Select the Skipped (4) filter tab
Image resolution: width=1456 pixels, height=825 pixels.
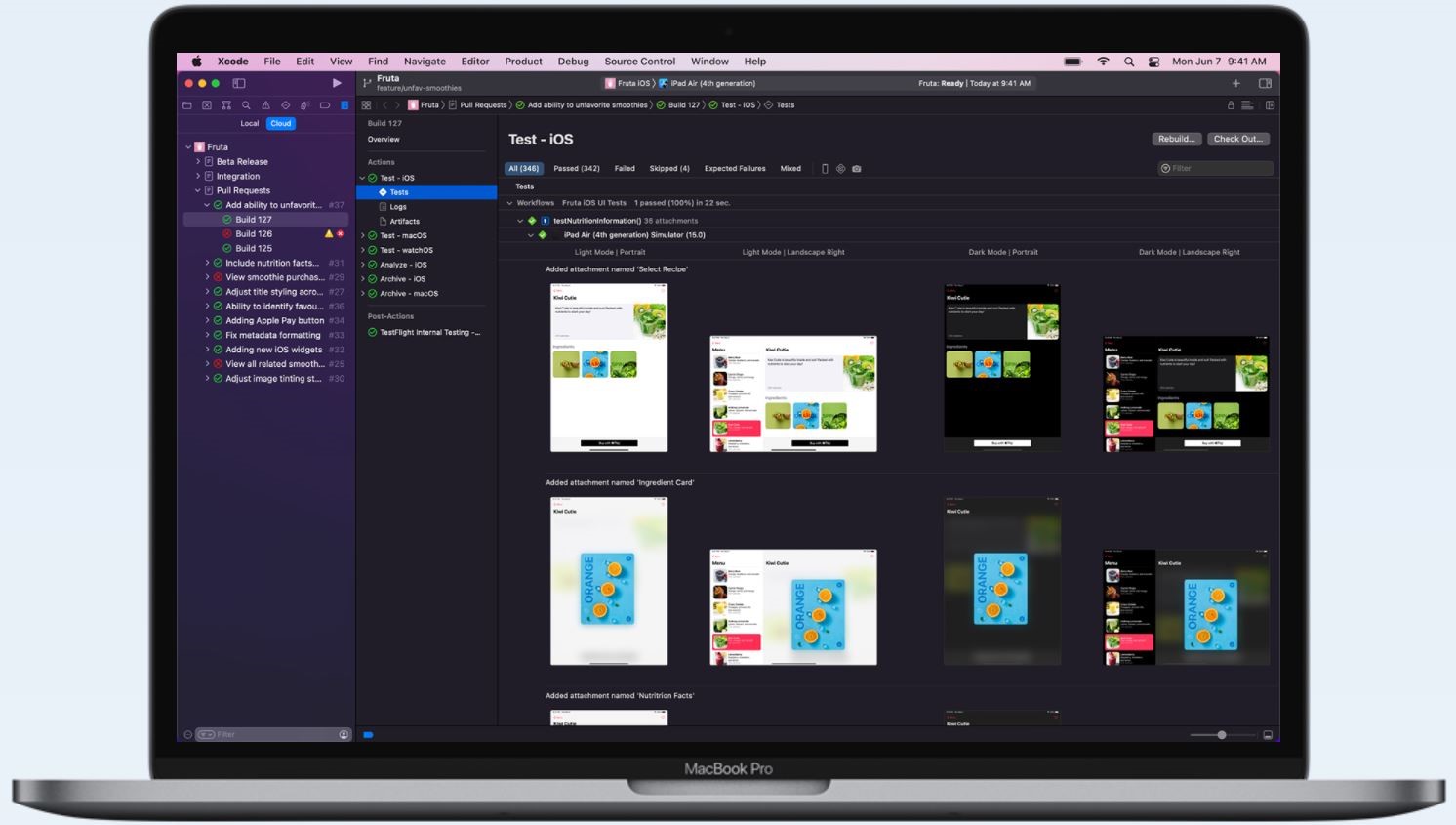point(669,169)
